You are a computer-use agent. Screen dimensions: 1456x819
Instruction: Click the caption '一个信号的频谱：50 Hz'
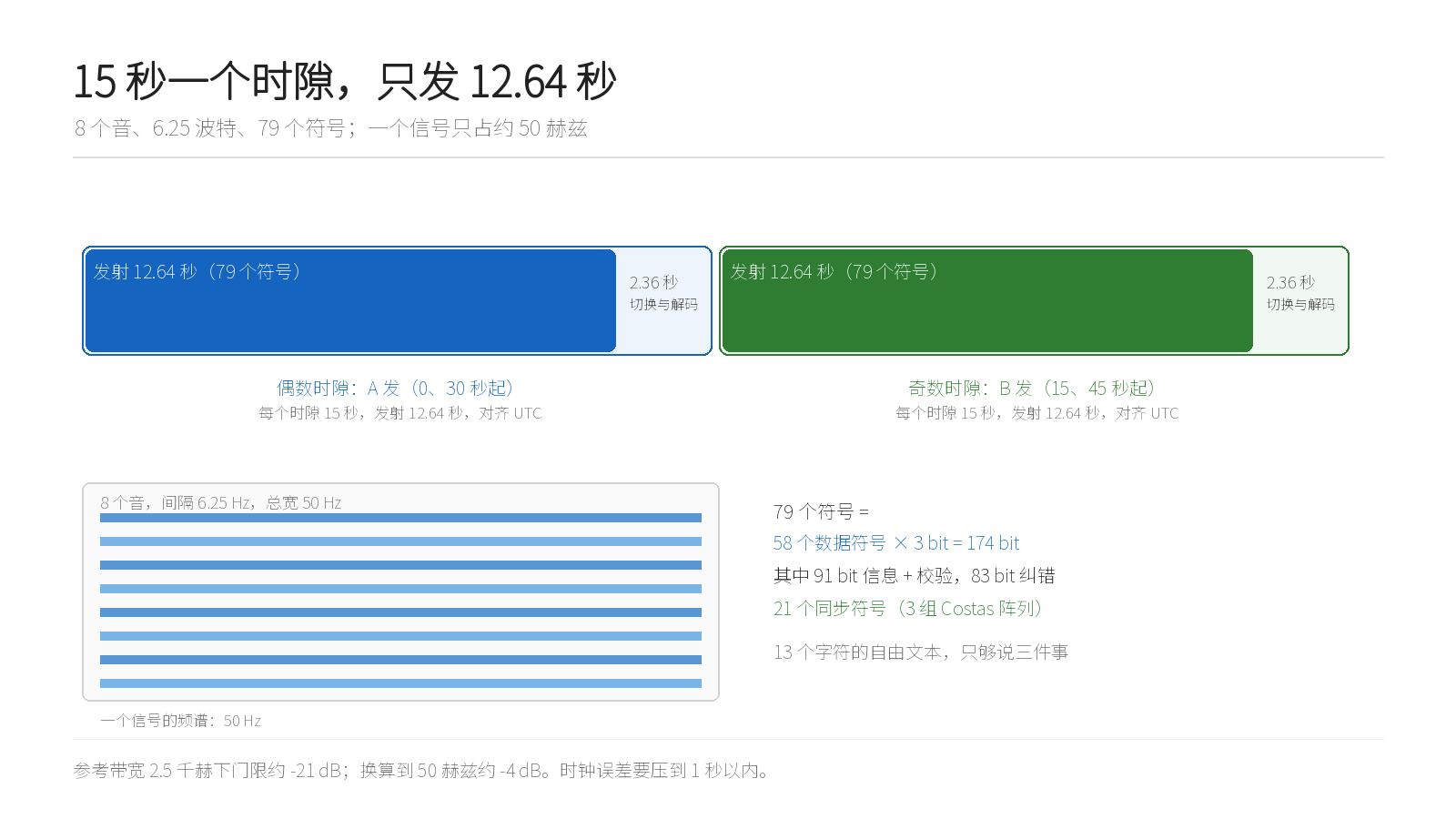(180, 721)
